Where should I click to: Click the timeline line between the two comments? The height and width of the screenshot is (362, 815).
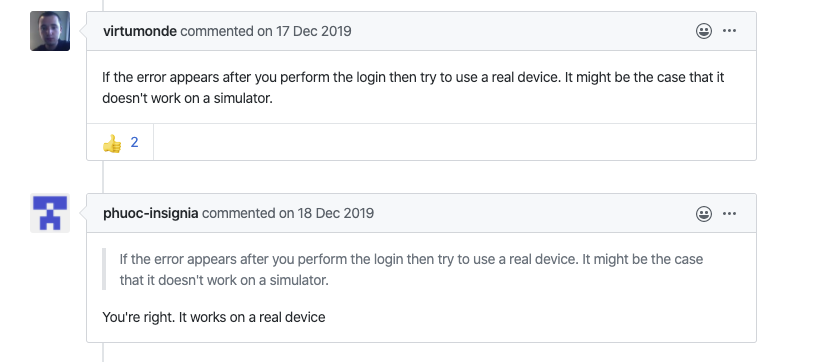103,177
